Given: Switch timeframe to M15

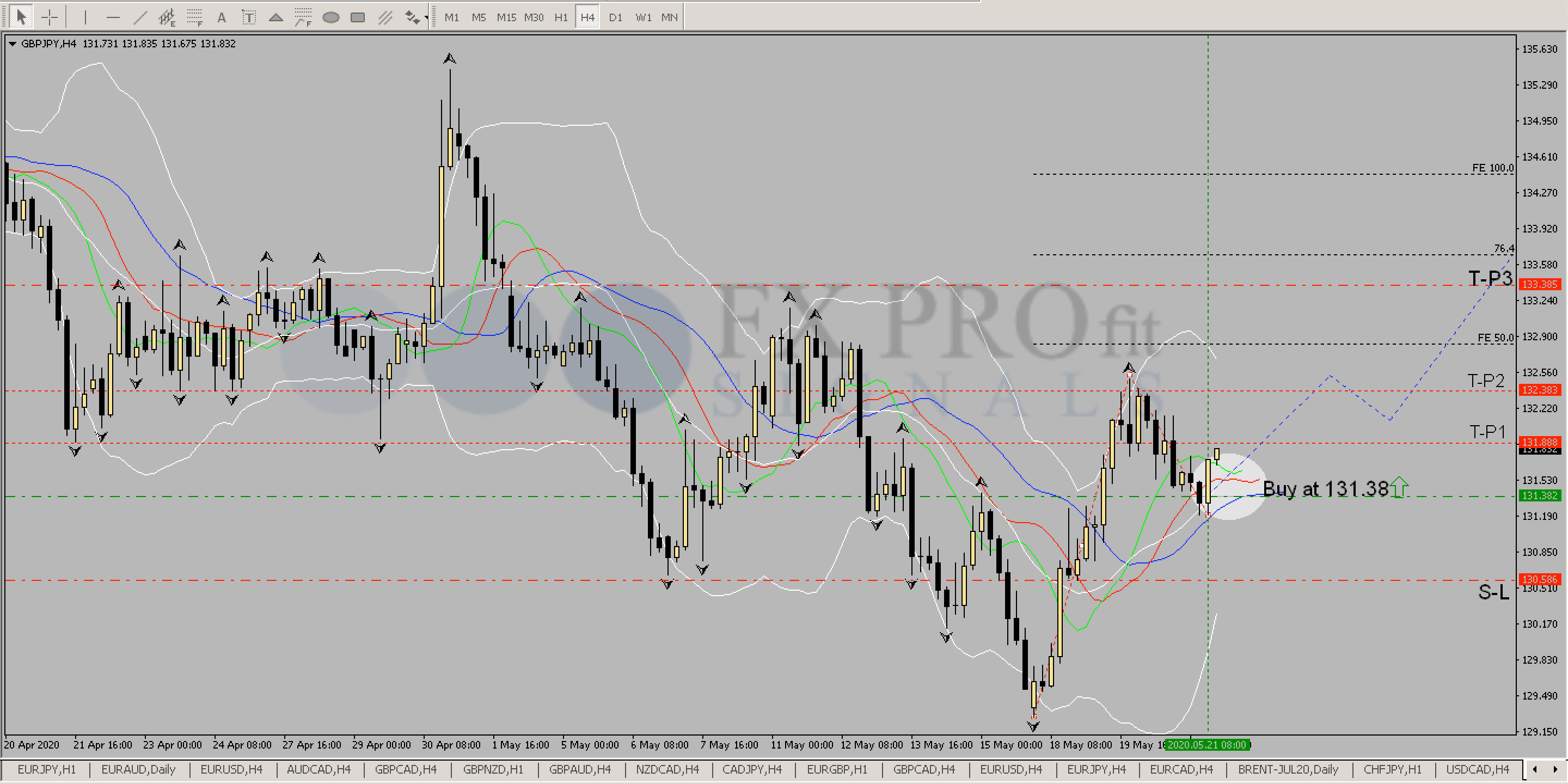Looking at the screenshot, I should click(506, 17).
